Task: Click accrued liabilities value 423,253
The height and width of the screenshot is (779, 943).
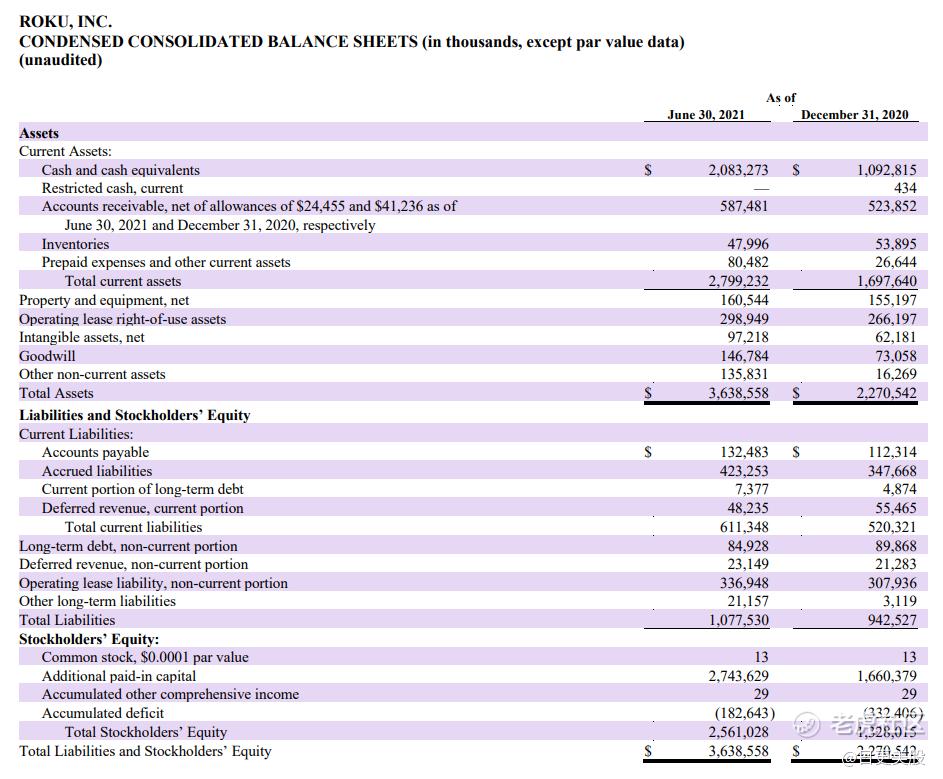Action: click(x=744, y=471)
